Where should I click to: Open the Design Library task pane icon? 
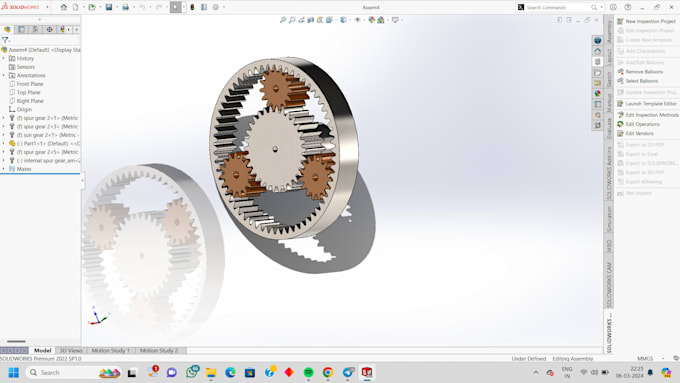(x=598, y=62)
